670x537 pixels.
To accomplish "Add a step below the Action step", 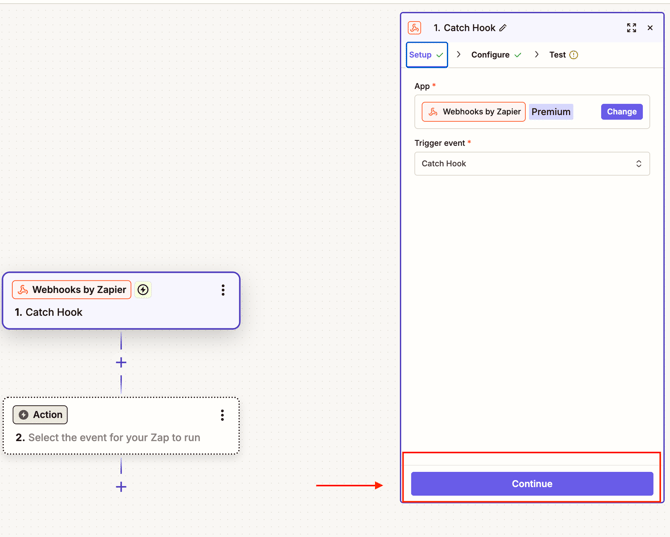I will 121,487.
